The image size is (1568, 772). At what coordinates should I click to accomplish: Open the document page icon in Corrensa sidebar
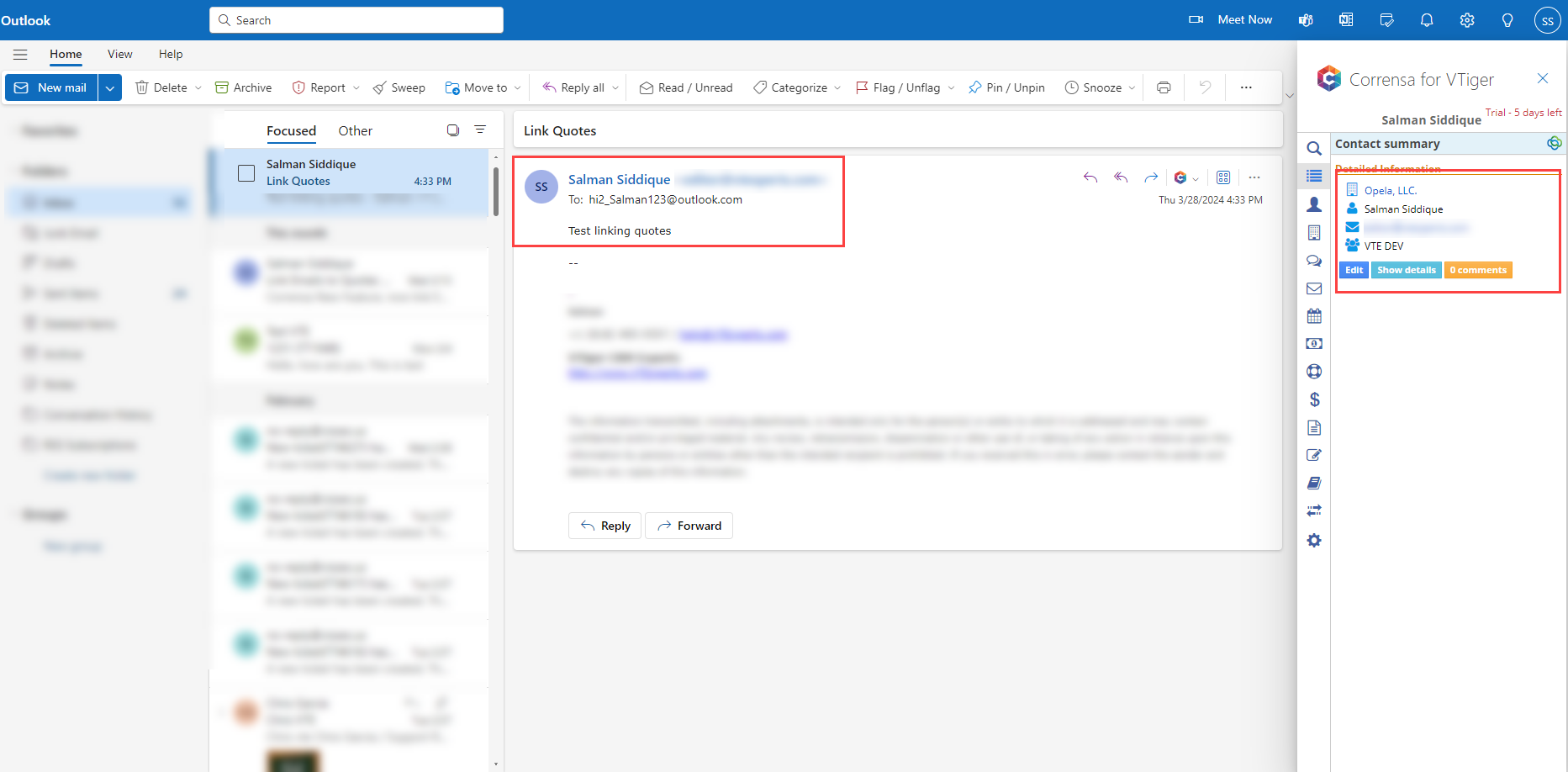click(1314, 427)
